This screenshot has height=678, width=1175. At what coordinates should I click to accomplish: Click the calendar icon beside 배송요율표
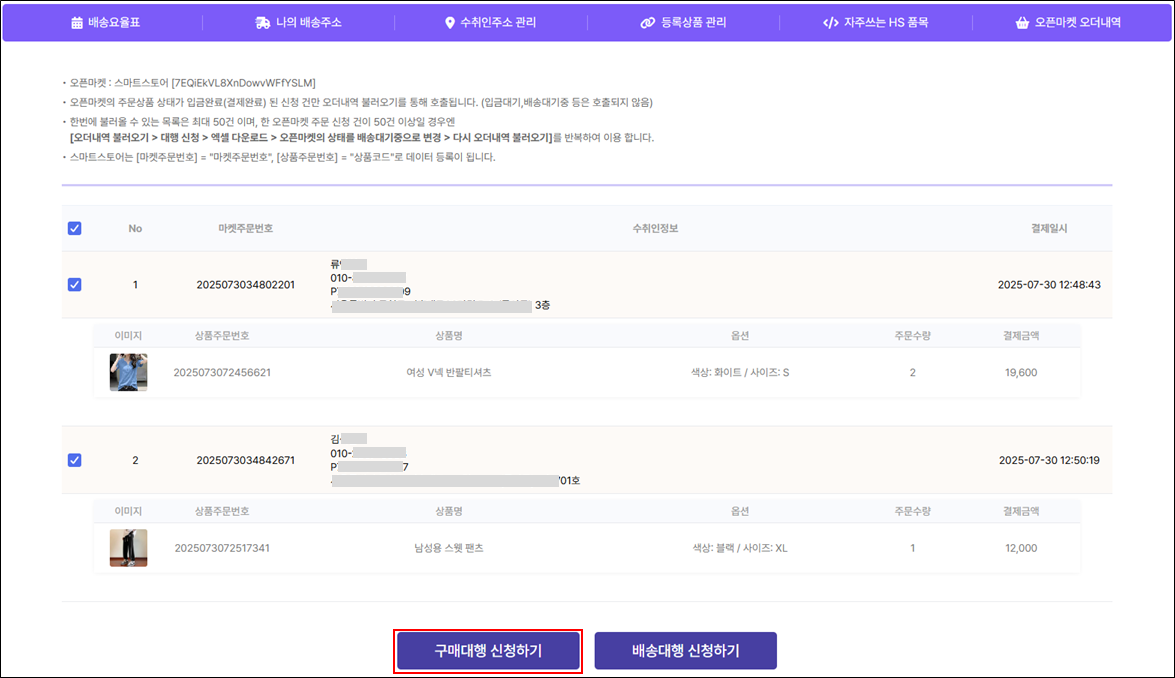(x=77, y=22)
